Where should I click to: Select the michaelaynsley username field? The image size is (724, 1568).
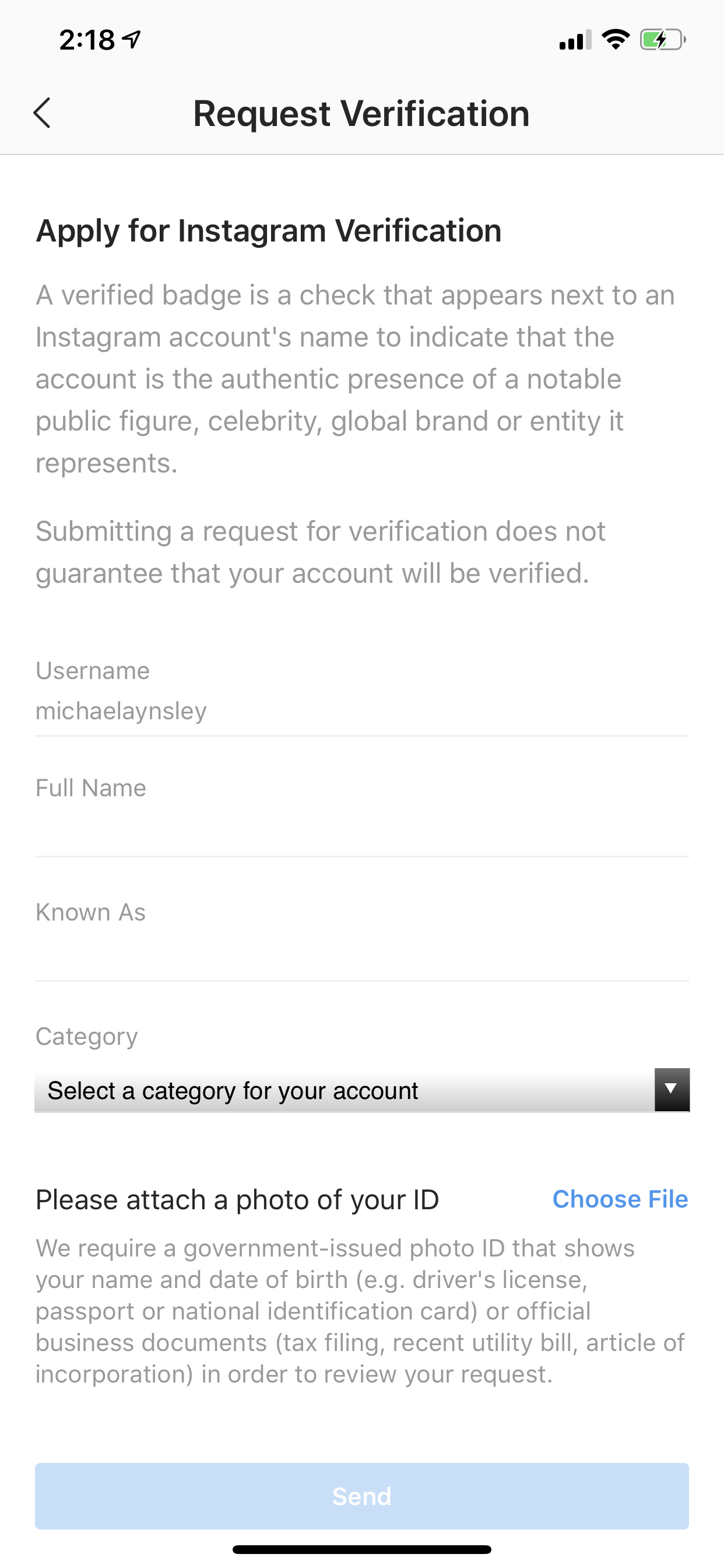[361, 711]
